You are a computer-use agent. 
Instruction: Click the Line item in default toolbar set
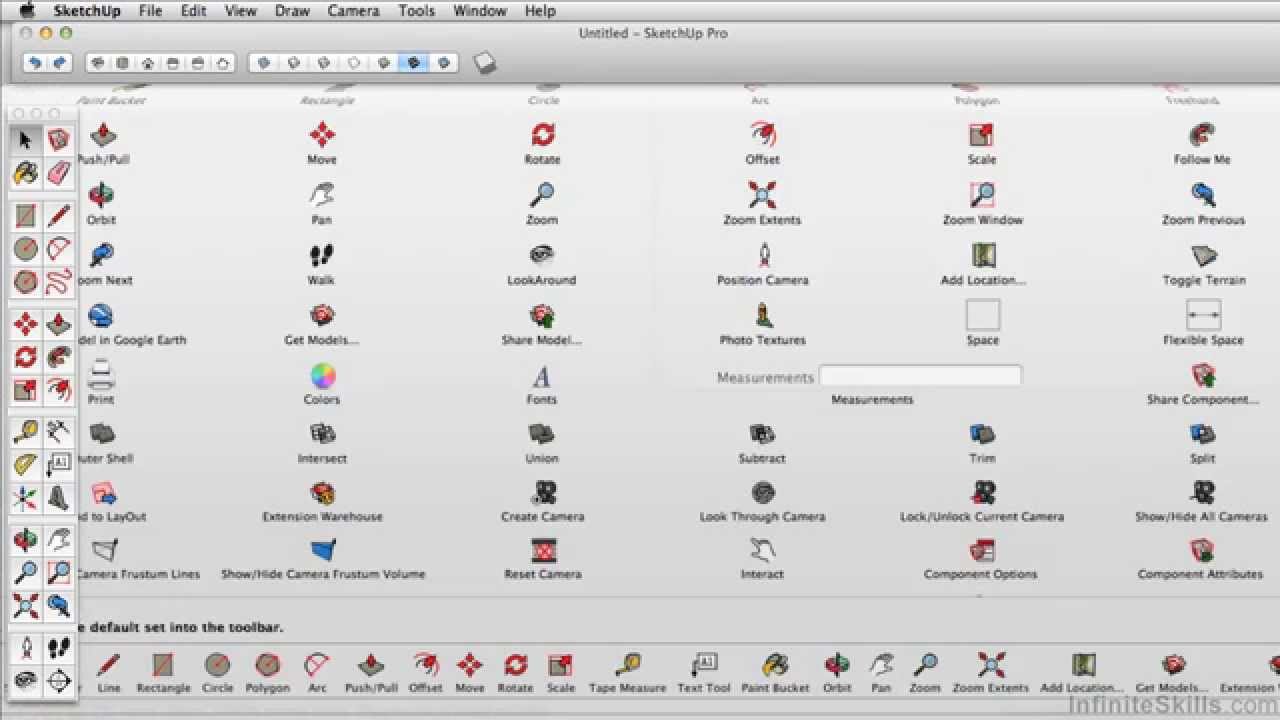click(109, 673)
